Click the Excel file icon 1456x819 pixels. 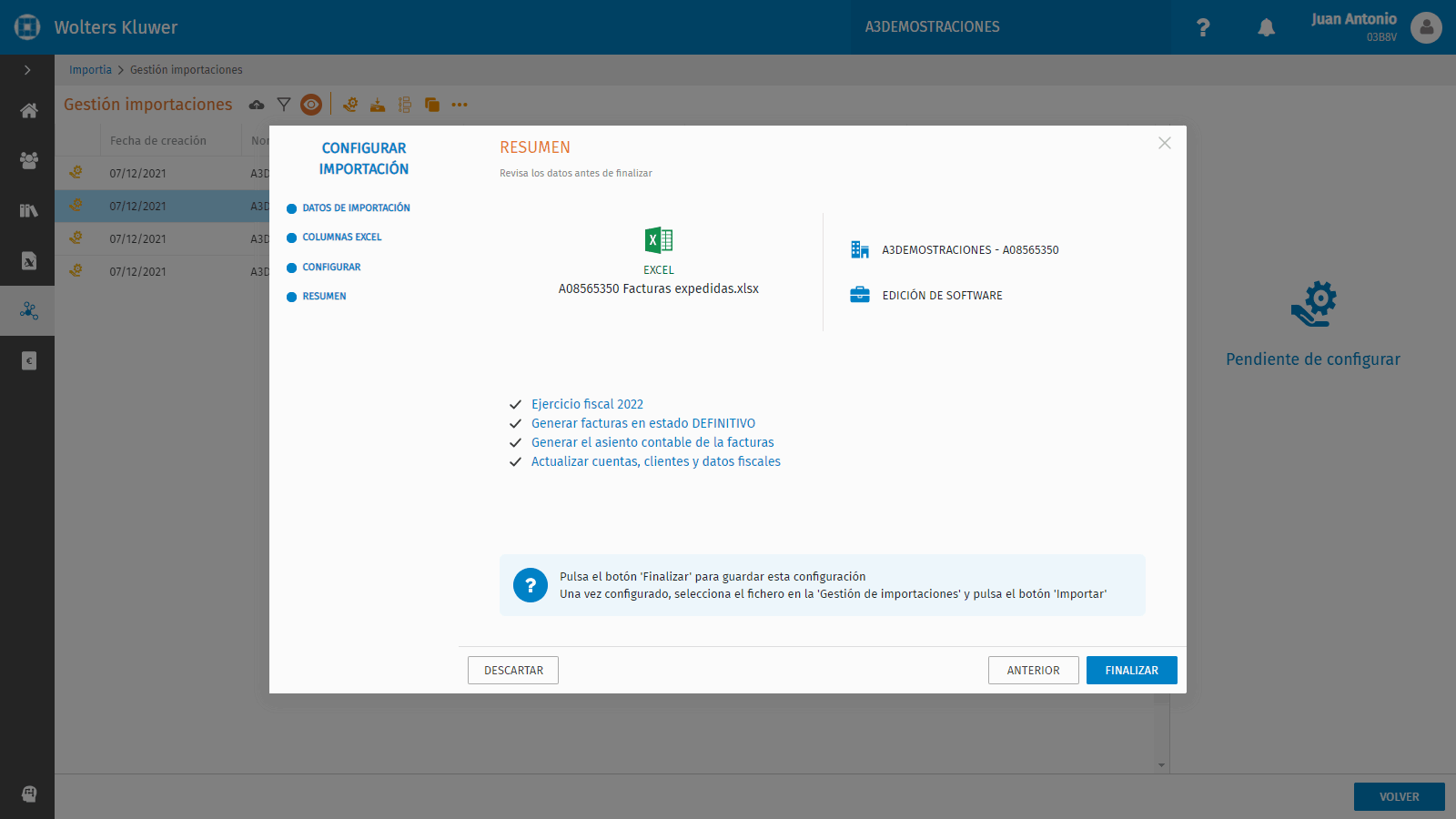click(659, 240)
